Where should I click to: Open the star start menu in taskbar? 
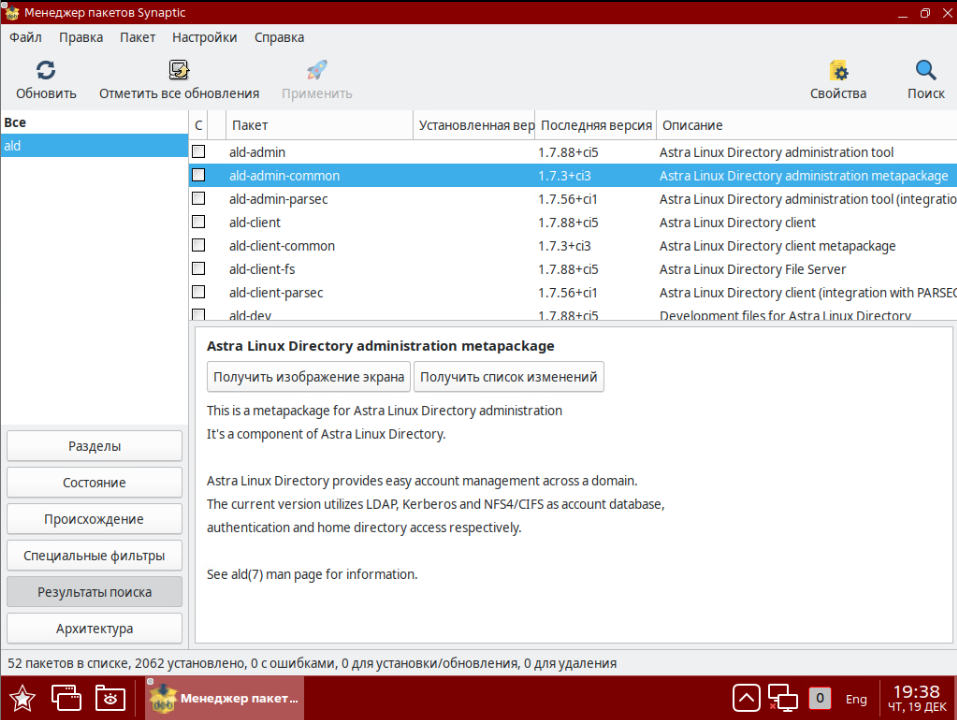point(22,698)
